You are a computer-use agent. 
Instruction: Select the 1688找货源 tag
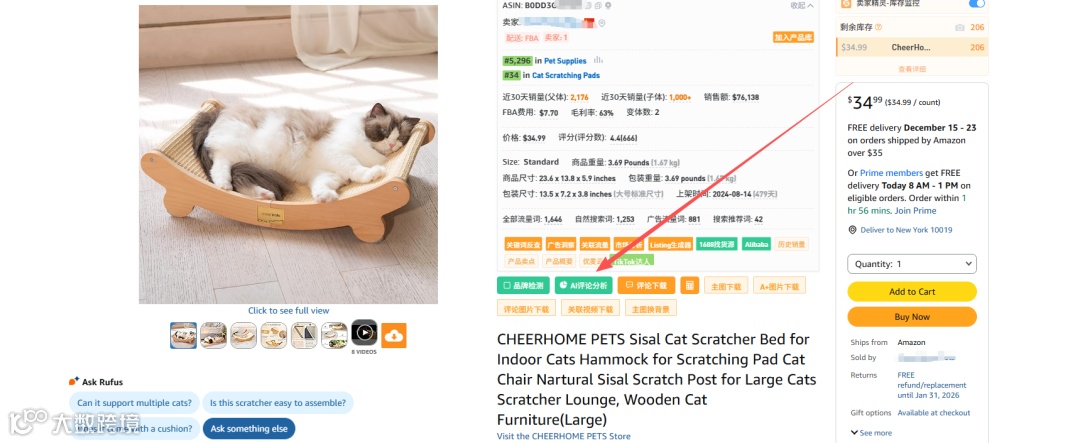tap(716, 244)
